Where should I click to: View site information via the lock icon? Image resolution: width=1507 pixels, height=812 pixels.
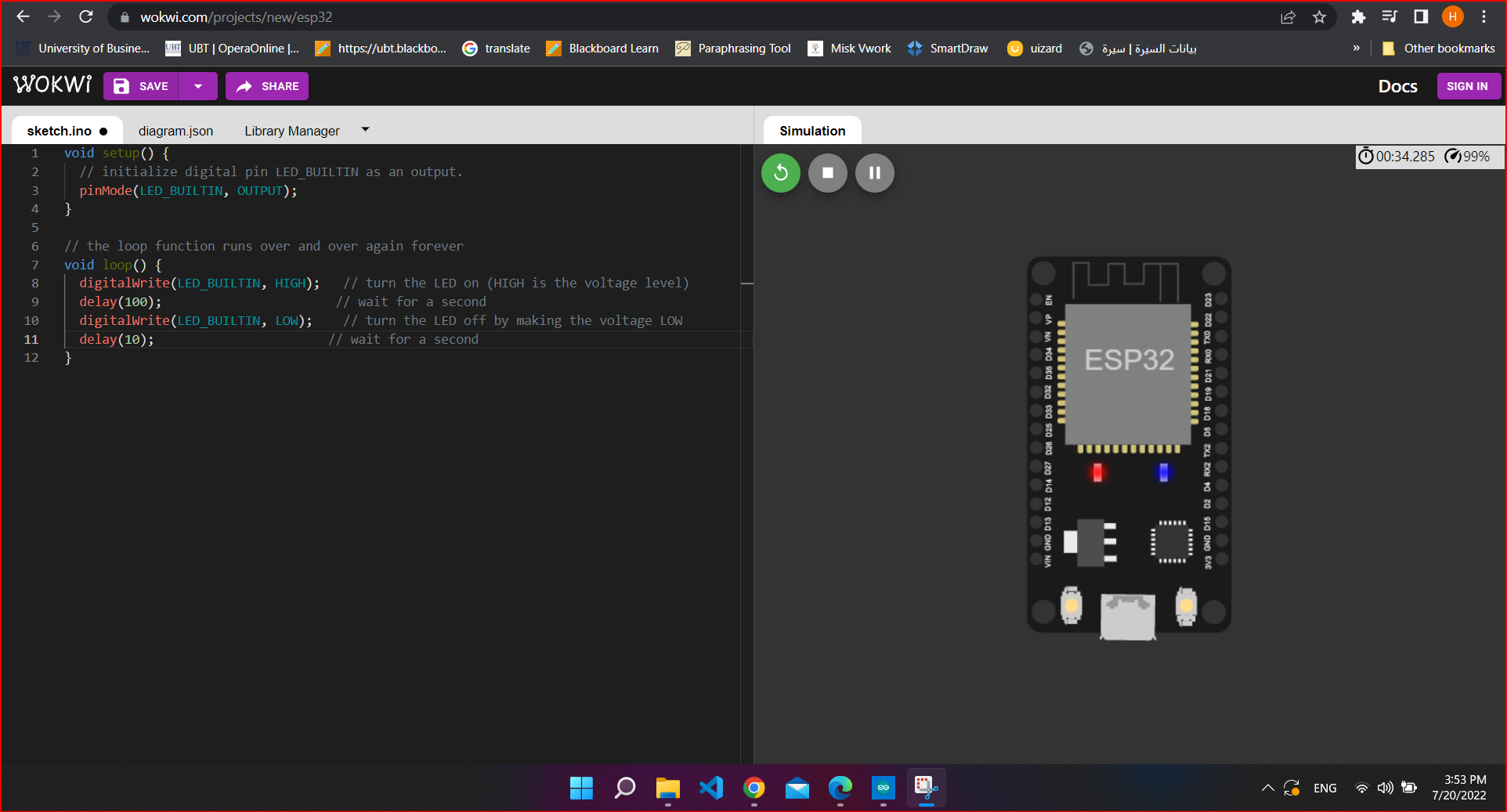(124, 17)
